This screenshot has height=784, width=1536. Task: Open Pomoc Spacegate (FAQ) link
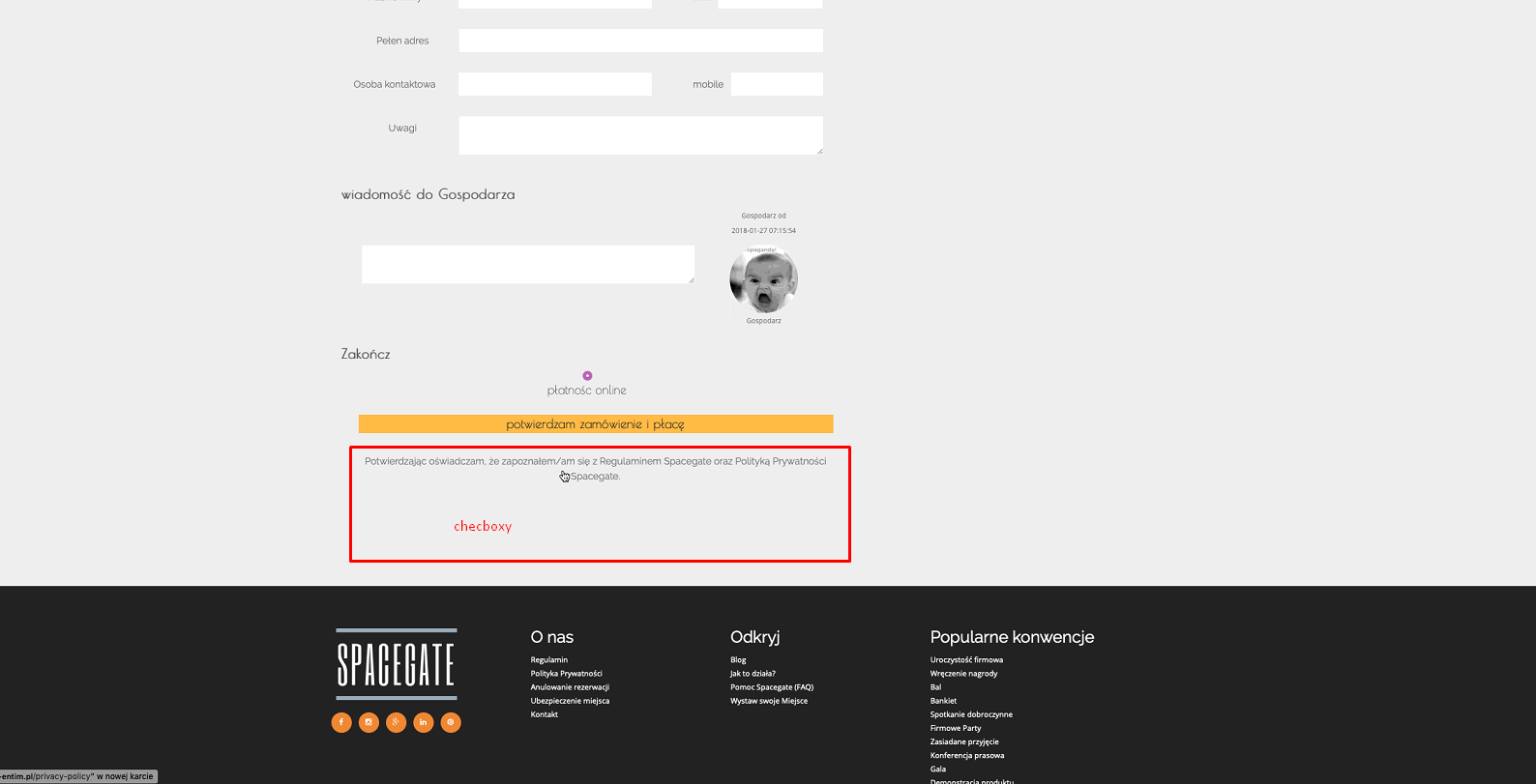pos(772,687)
